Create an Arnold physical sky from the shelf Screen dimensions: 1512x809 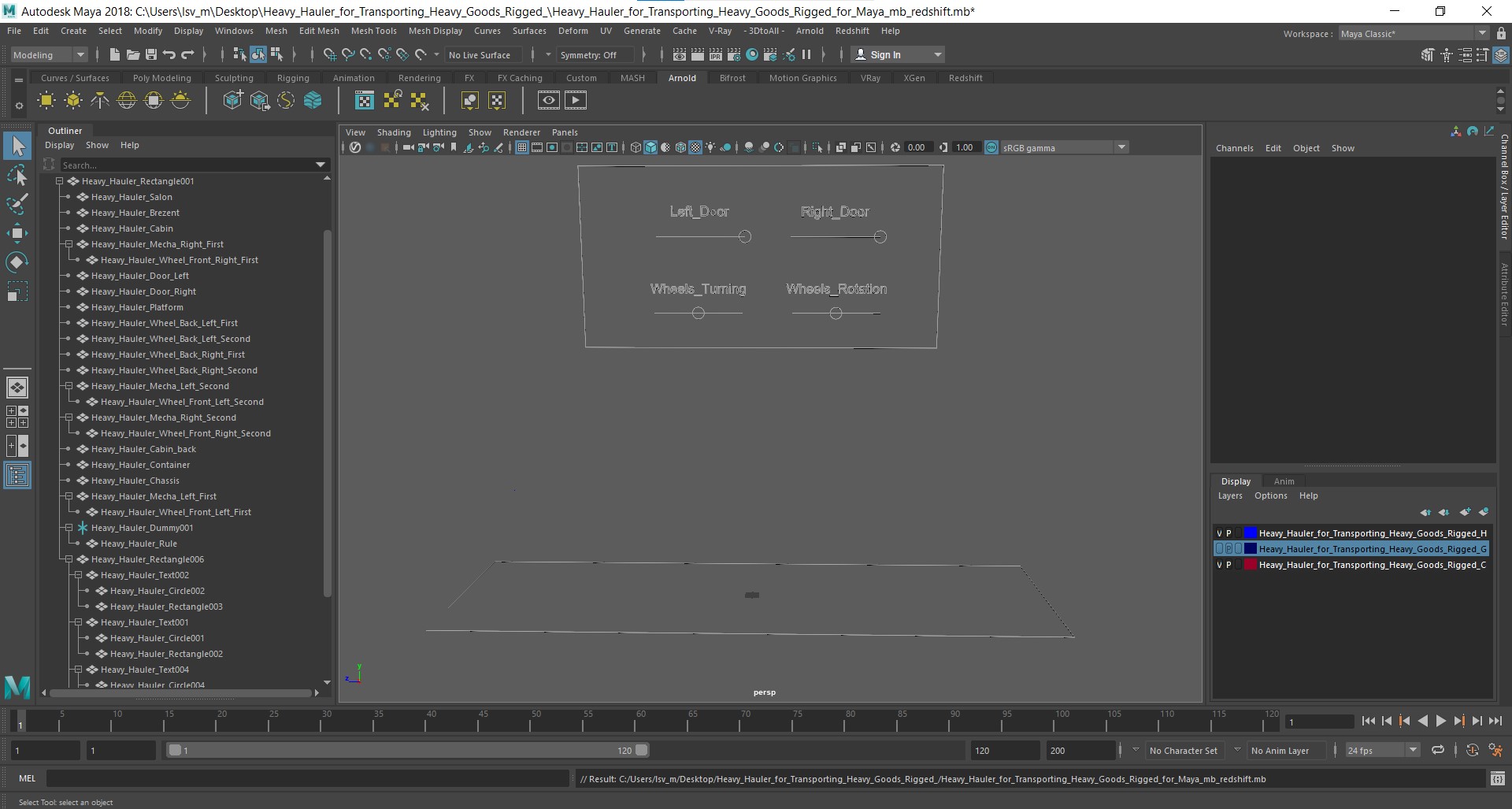point(180,100)
